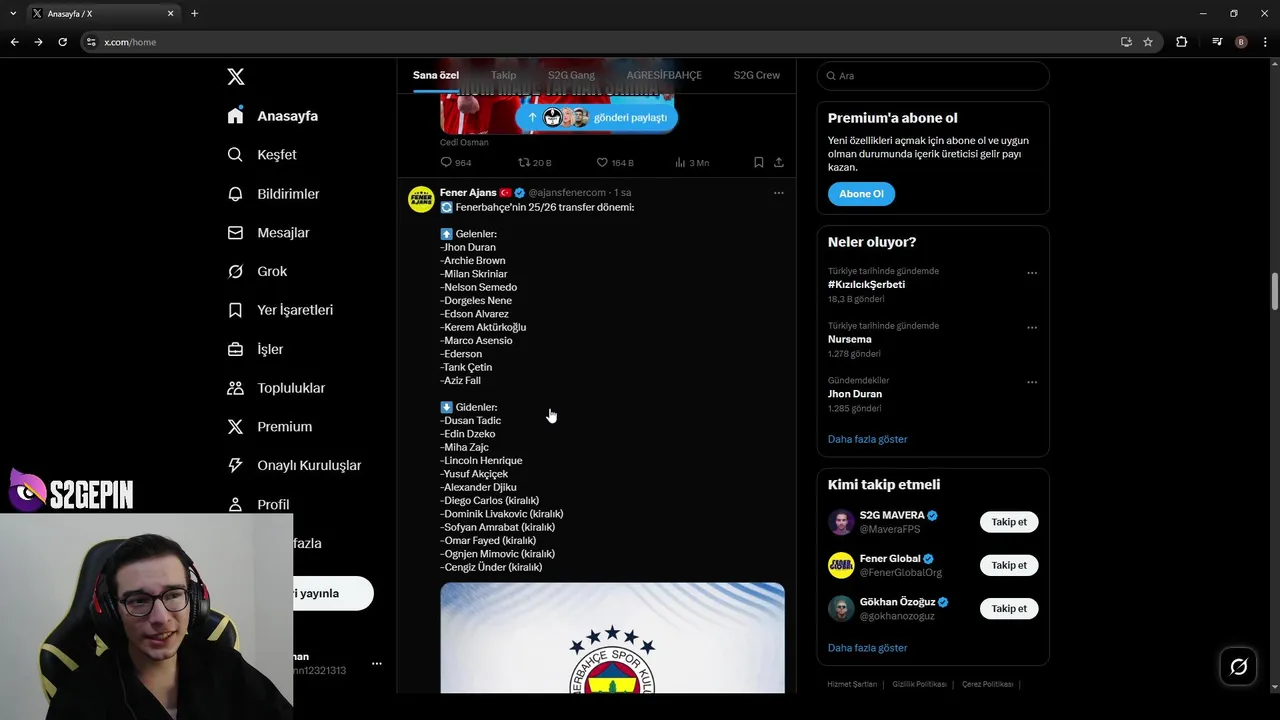Click the X logo in sidebar

tap(235, 77)
